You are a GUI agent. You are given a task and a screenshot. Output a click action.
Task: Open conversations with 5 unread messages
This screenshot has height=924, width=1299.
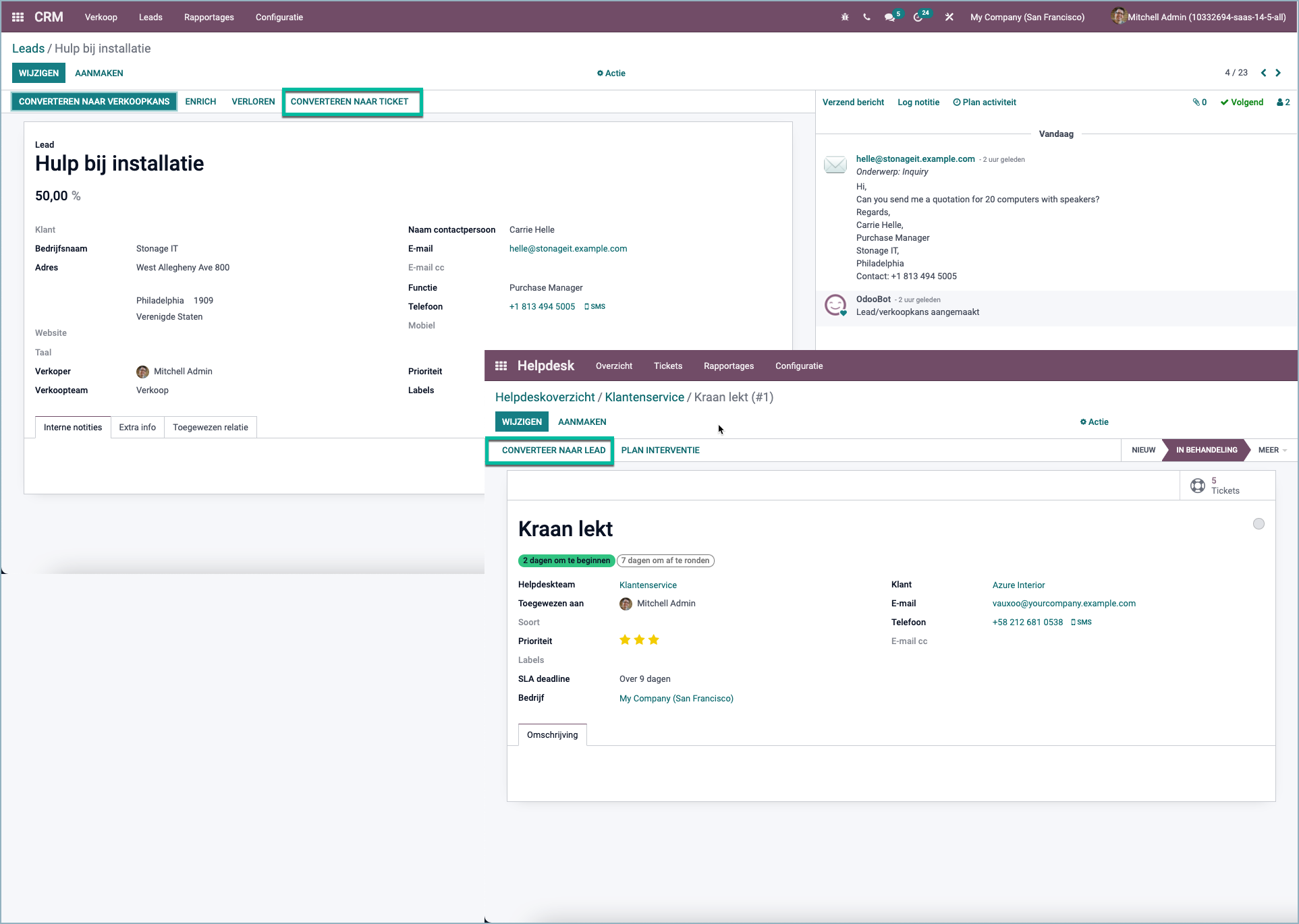click(889, 17)
